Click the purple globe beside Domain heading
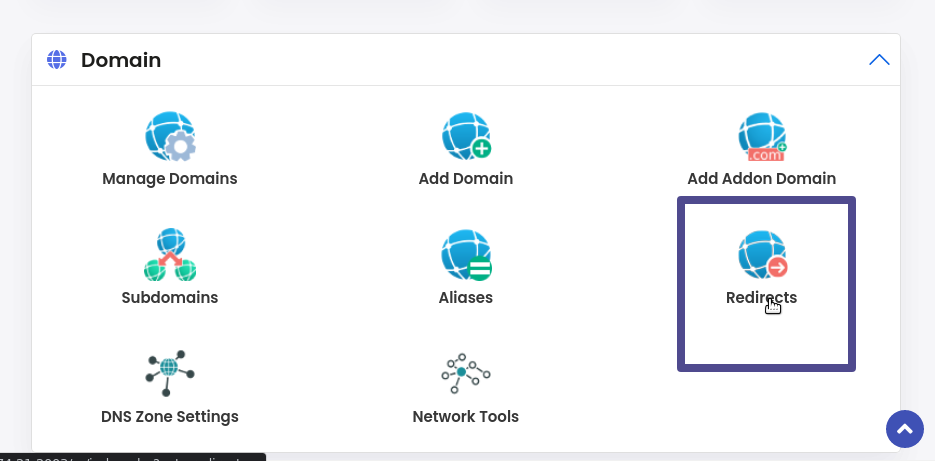935x461 pixels. (x=57, y=60)
